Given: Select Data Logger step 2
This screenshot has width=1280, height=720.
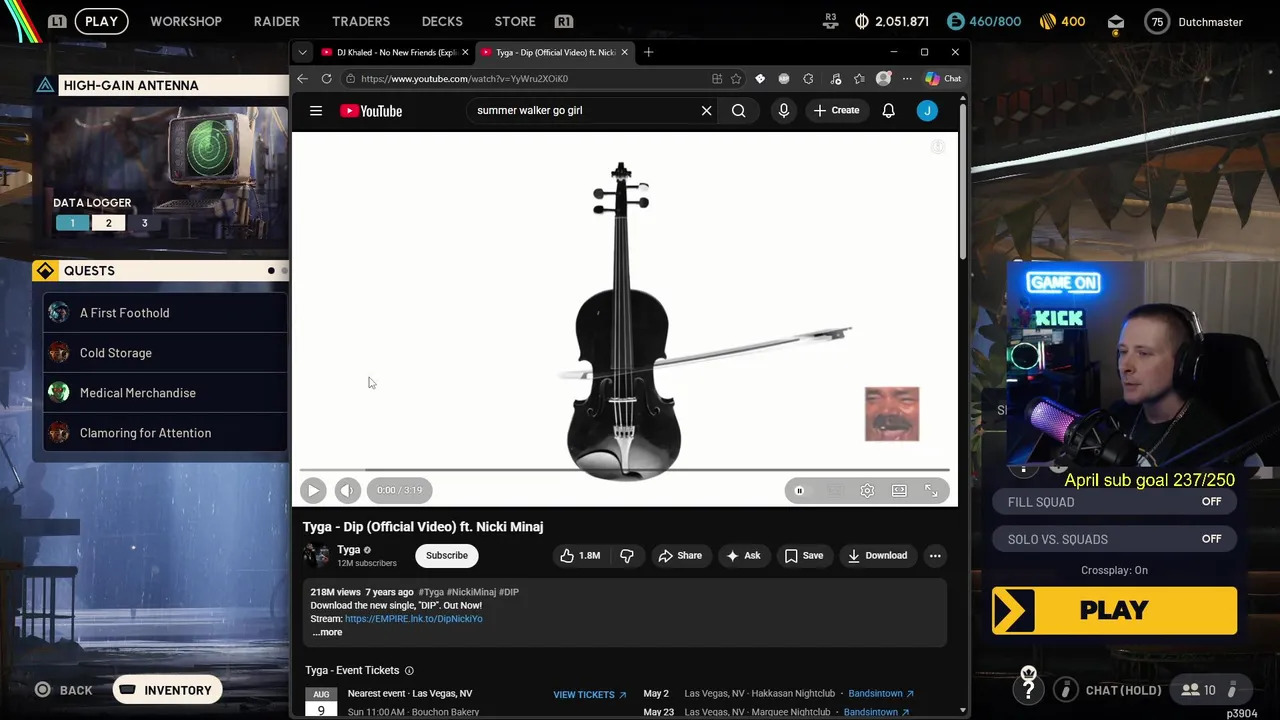Looking at the screenshot, I should [108, 223].
